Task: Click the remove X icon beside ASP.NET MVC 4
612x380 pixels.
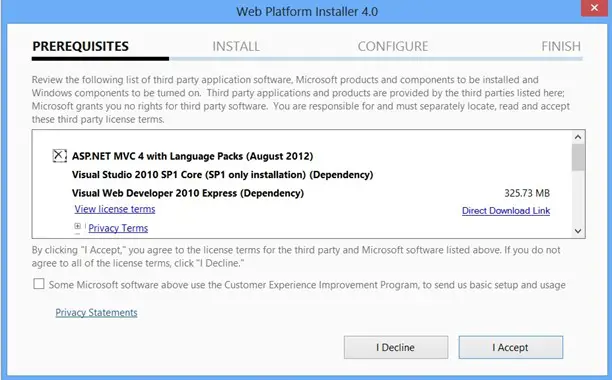Action: [x=60, y=156]
